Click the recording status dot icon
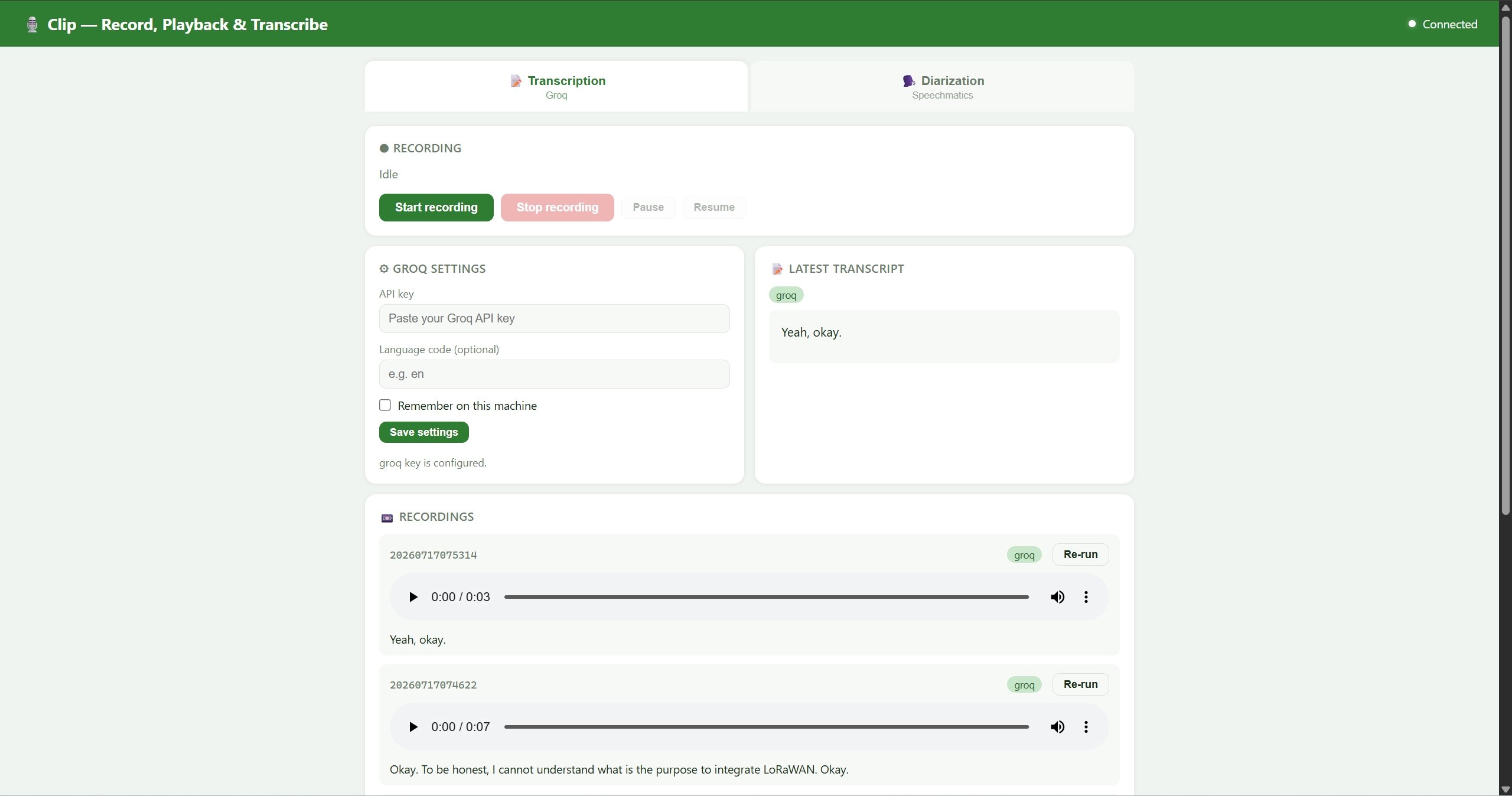This screenshot has height=796, width=1512. tap(384, 148)
